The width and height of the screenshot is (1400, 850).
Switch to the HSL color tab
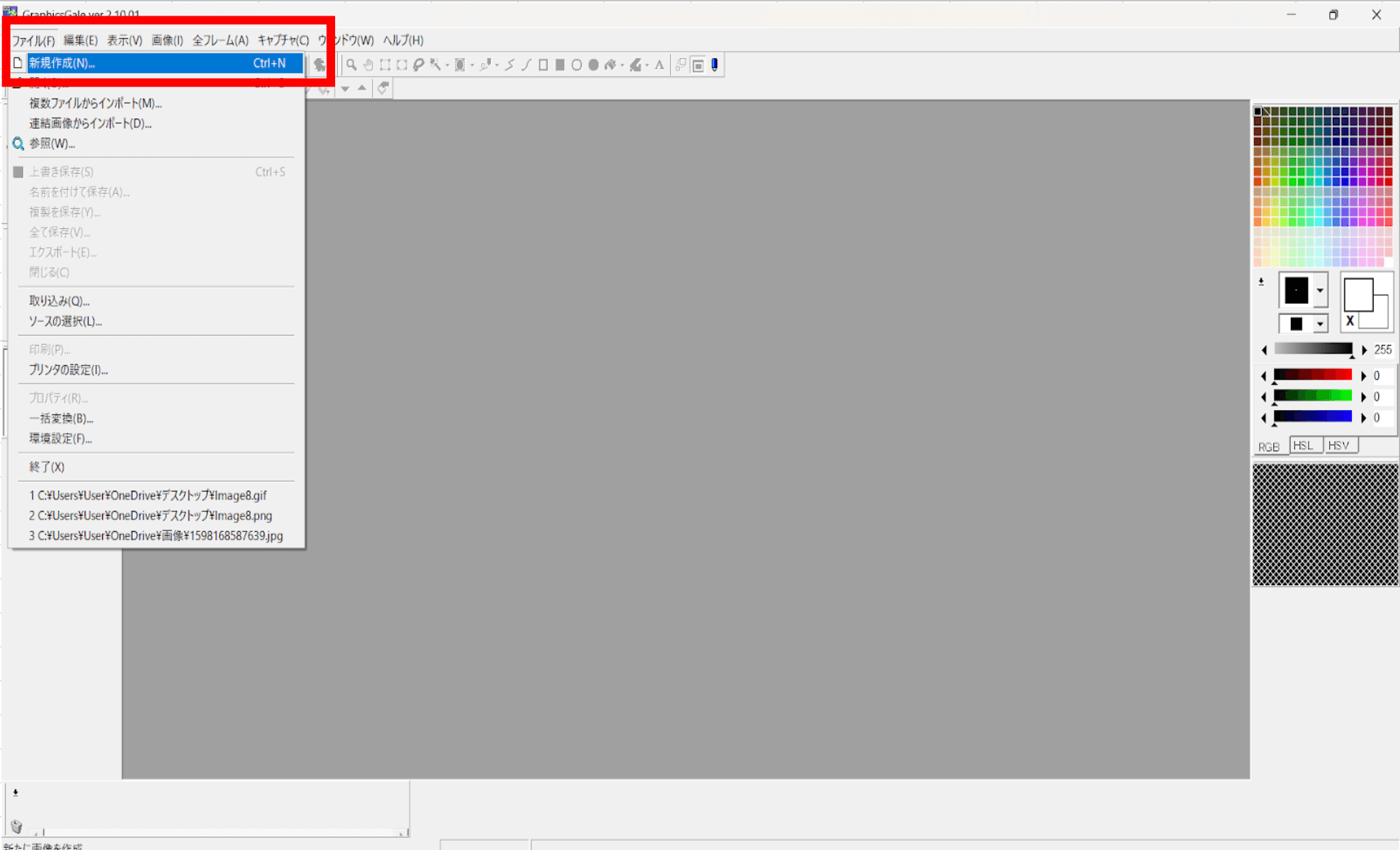[x=1304, y=446]
